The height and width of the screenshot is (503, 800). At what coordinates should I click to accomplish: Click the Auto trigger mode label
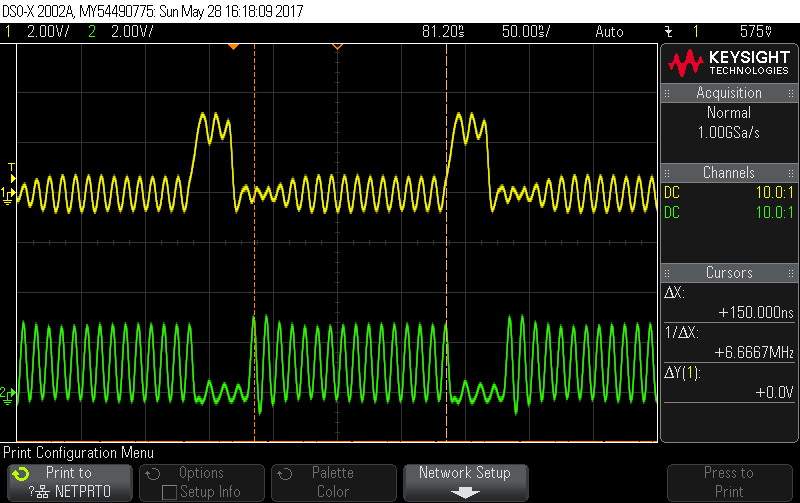(609, 32)
